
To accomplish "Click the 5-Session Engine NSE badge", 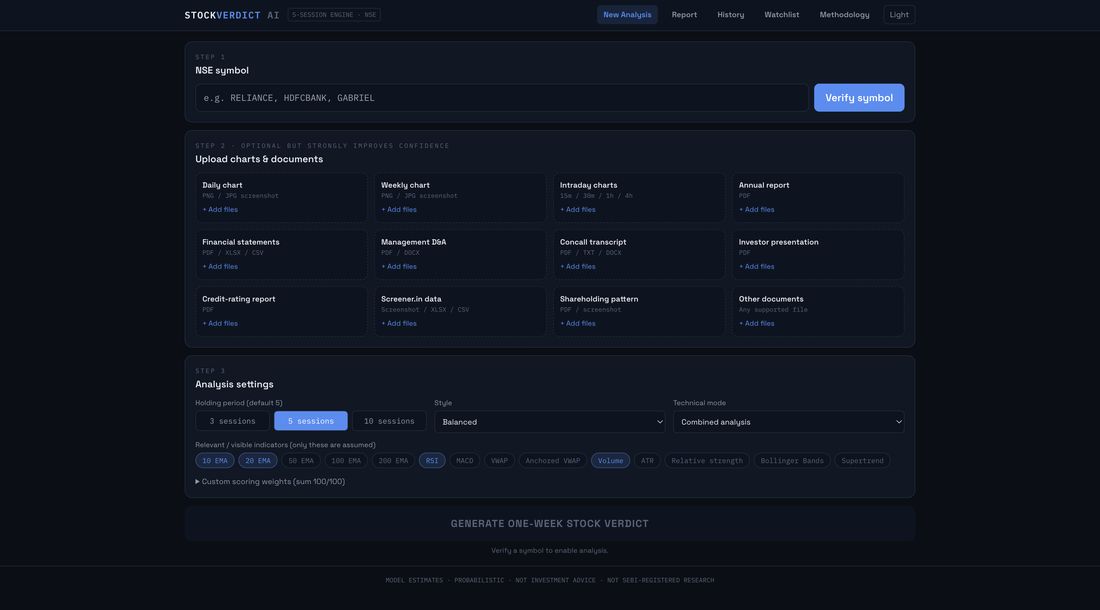I will point(334,15).
